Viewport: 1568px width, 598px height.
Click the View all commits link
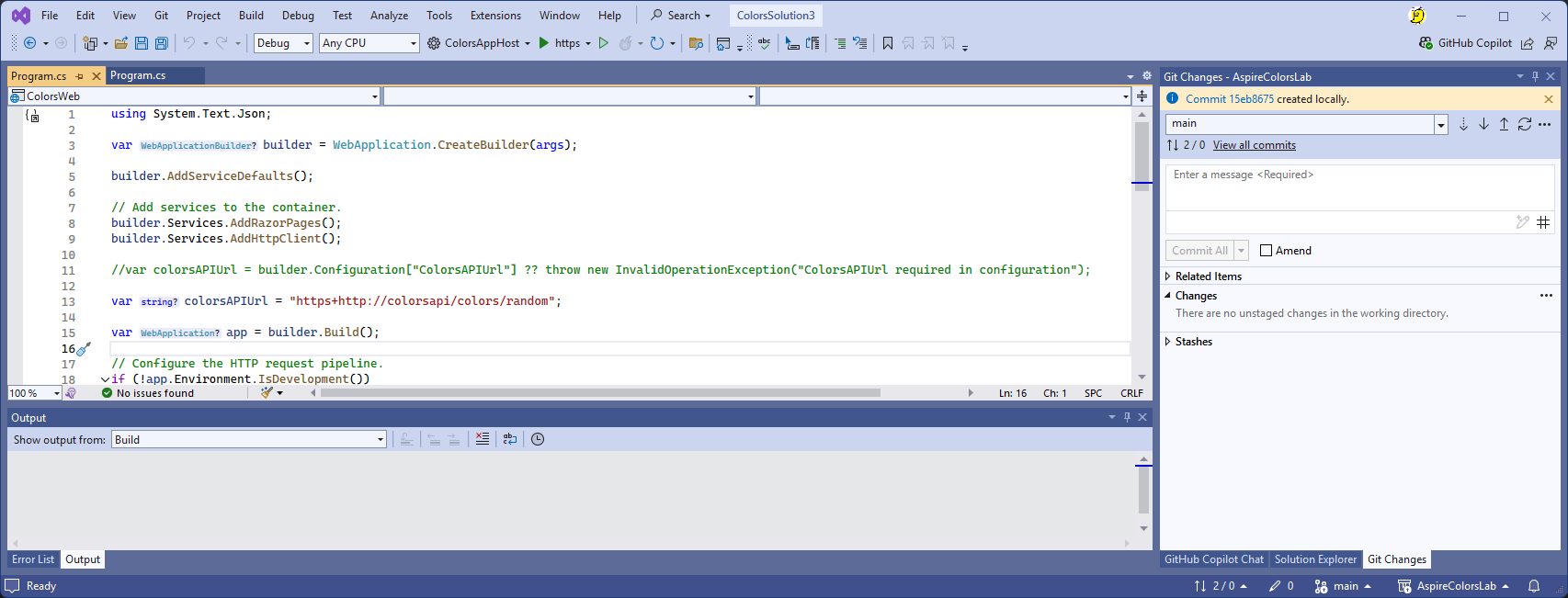tap(1254, 145)
